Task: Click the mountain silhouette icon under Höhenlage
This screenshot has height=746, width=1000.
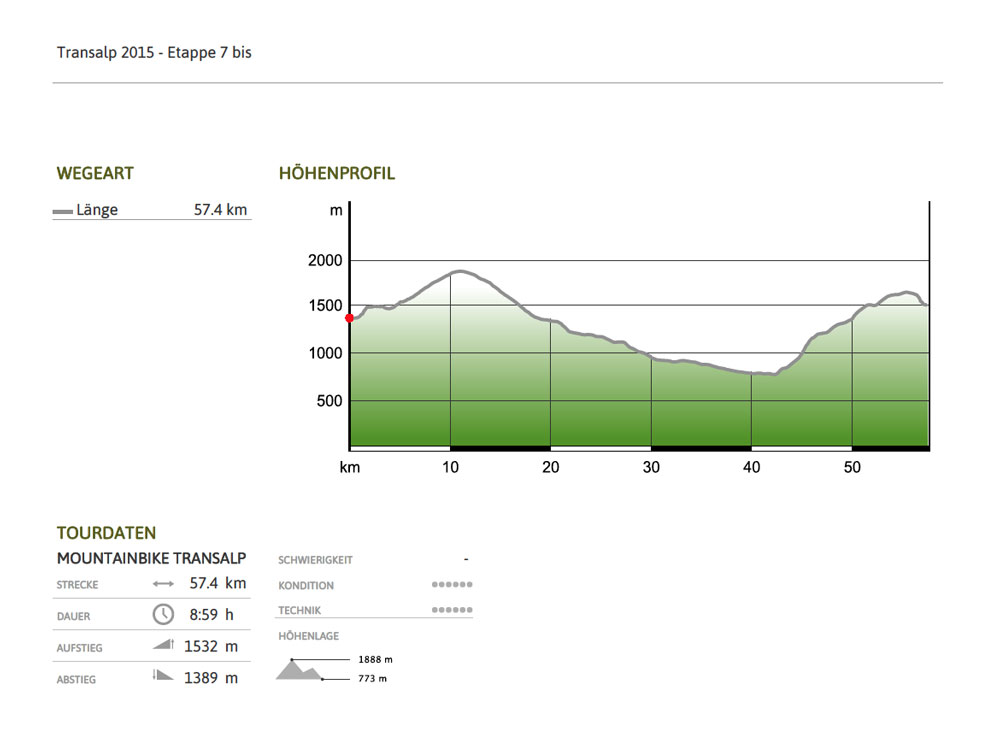Action: pyautogui.click(x=298, y=670)
